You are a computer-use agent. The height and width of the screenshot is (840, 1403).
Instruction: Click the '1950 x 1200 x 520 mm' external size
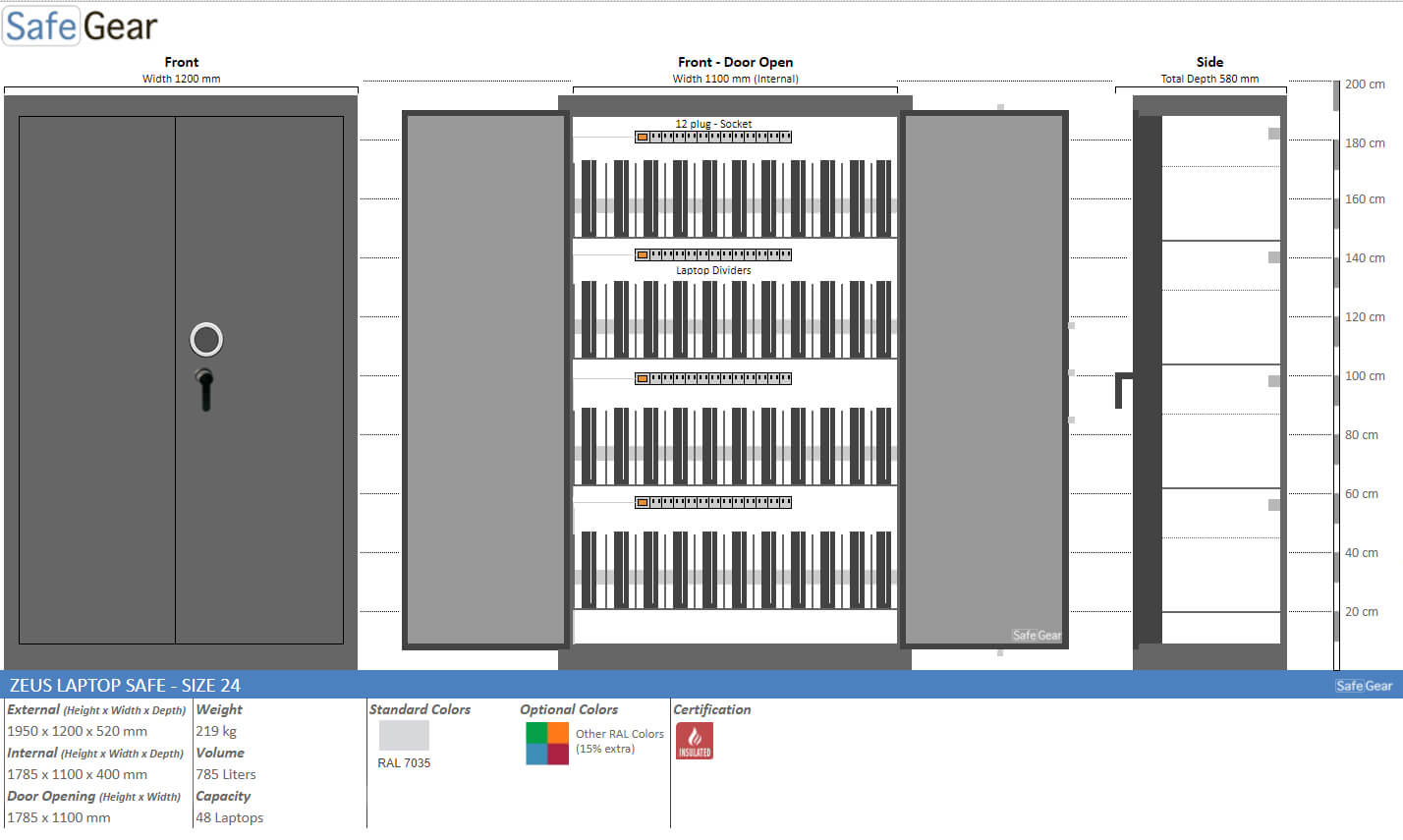(x=78, y=731)
